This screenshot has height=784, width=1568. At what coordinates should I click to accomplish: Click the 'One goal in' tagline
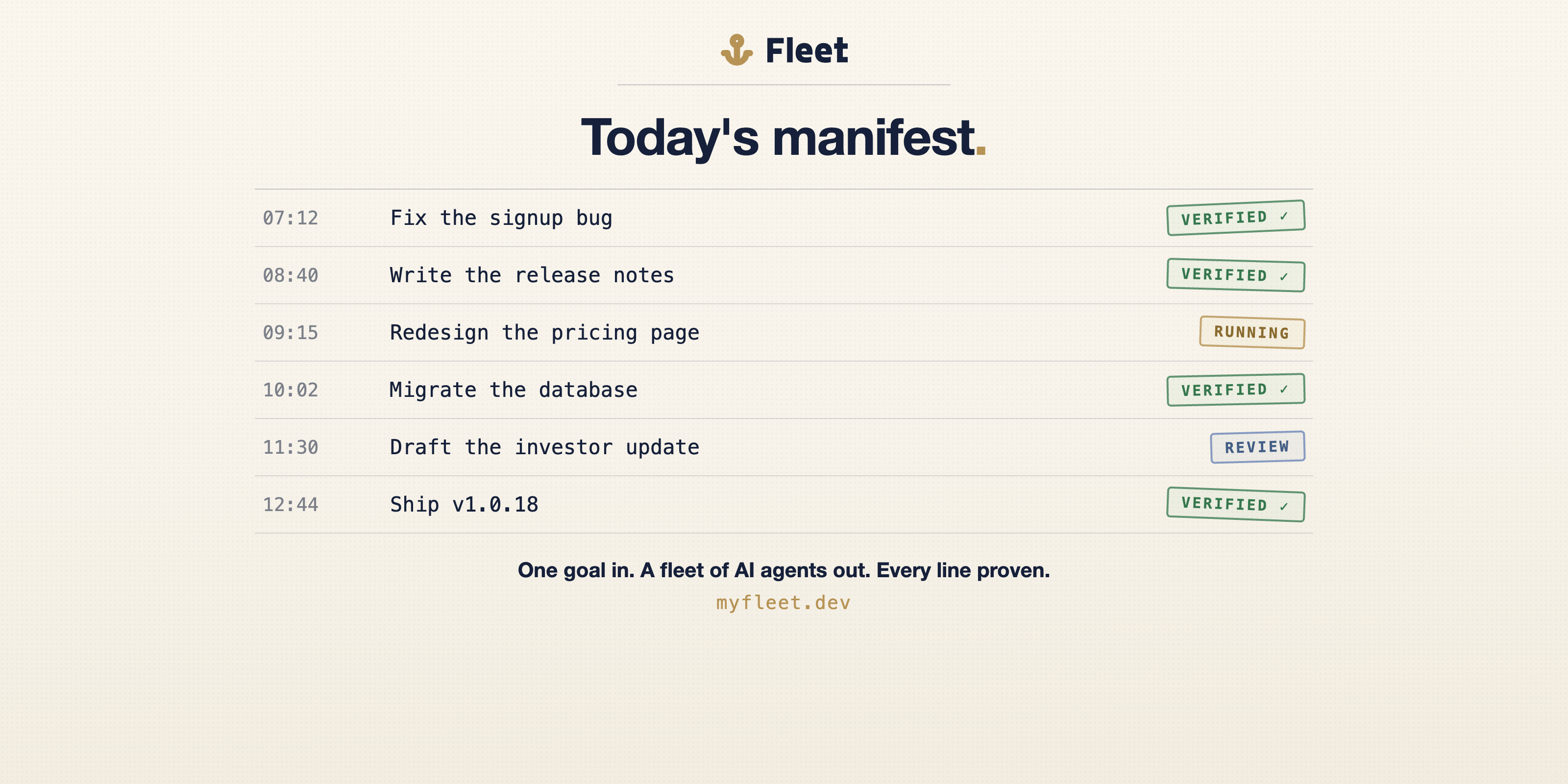(x=784, y=570)
